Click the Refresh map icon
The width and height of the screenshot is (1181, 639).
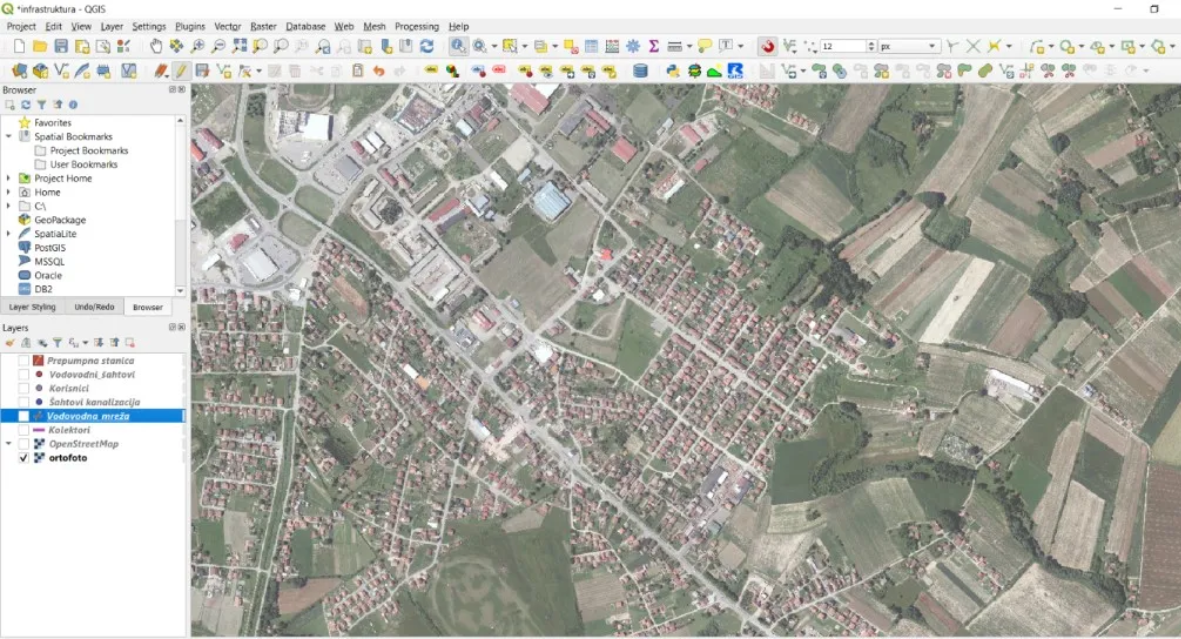click(427, 46)
